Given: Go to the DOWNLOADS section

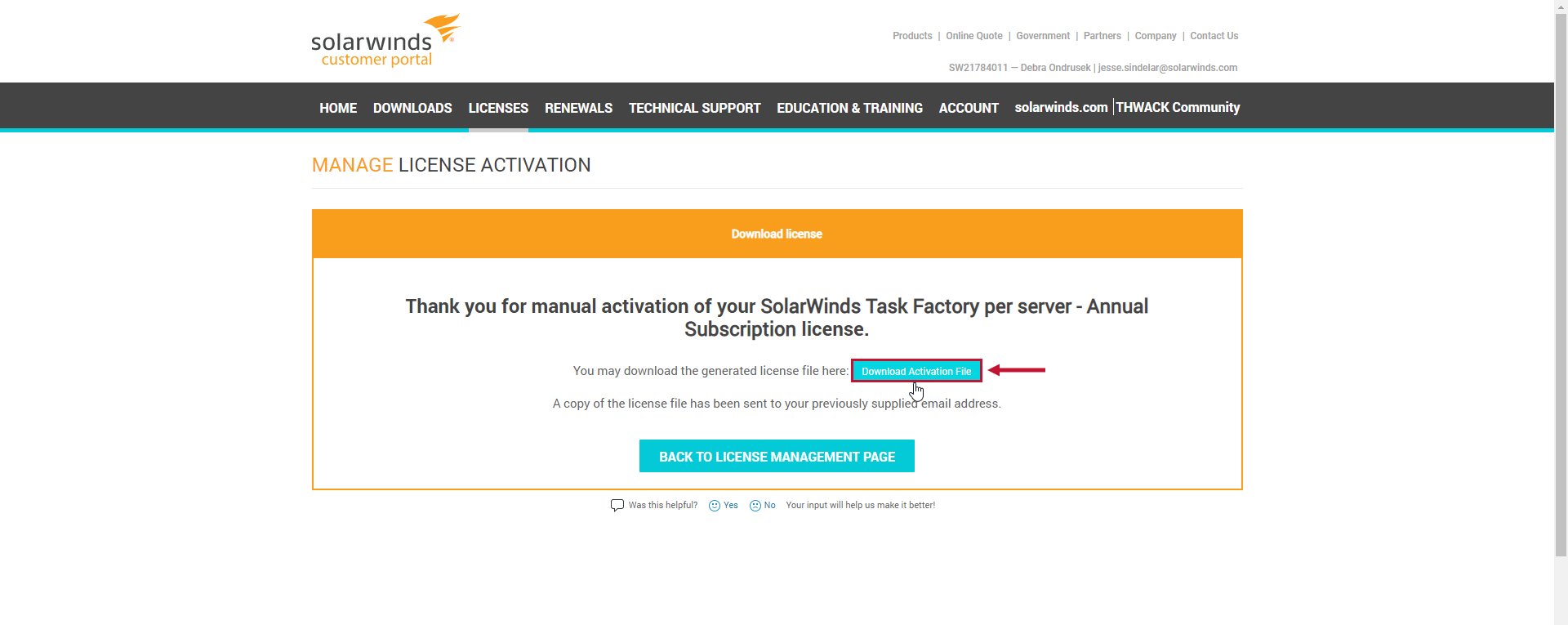Looking at the screenshot, I should click(x=412, y=108).
